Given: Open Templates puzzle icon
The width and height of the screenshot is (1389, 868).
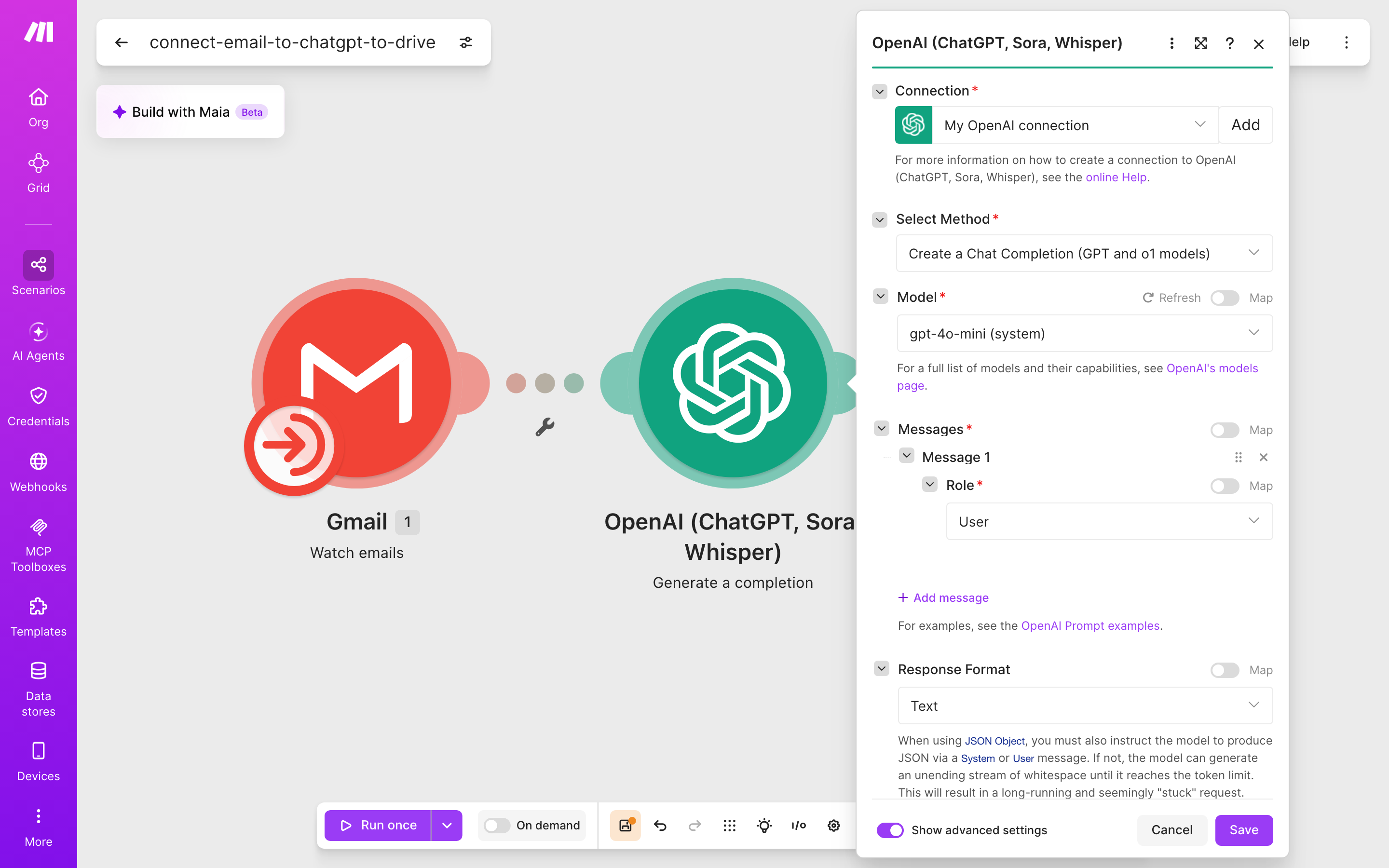Looking at the screenshot, I should coord(39,607).
